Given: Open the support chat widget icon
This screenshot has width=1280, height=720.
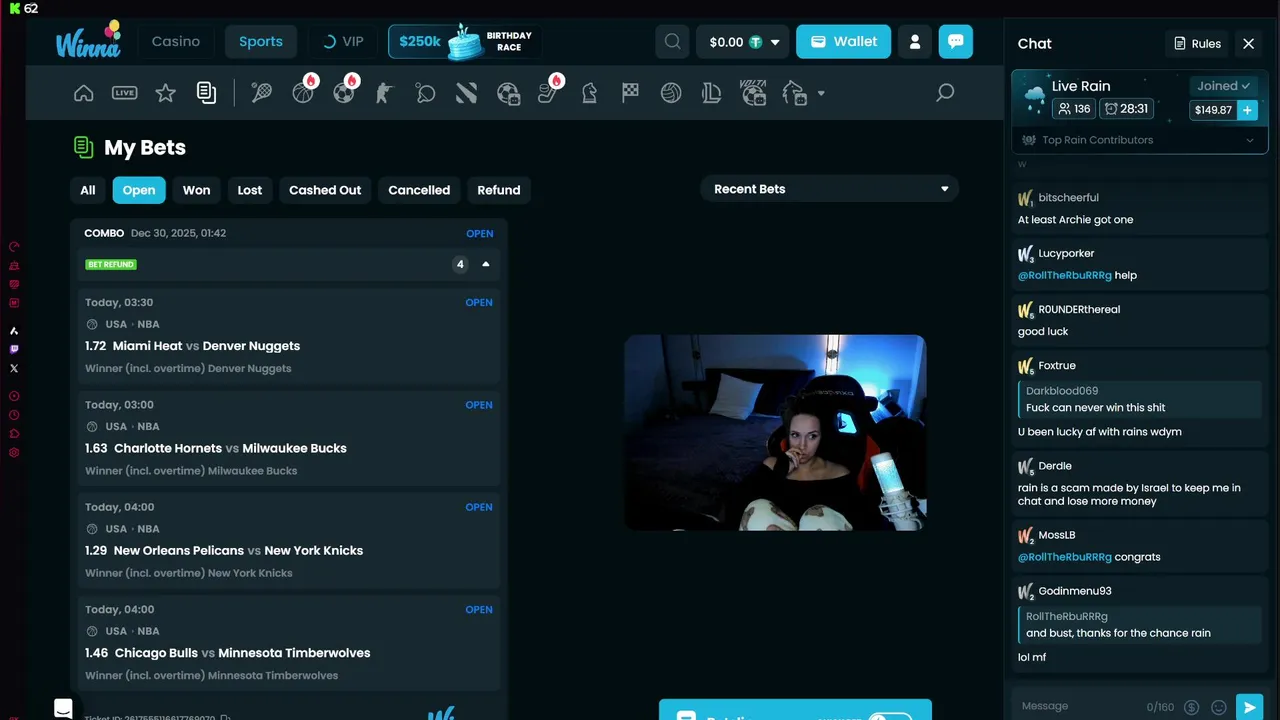Looking at the screenshot, I should tap(63, 708).
